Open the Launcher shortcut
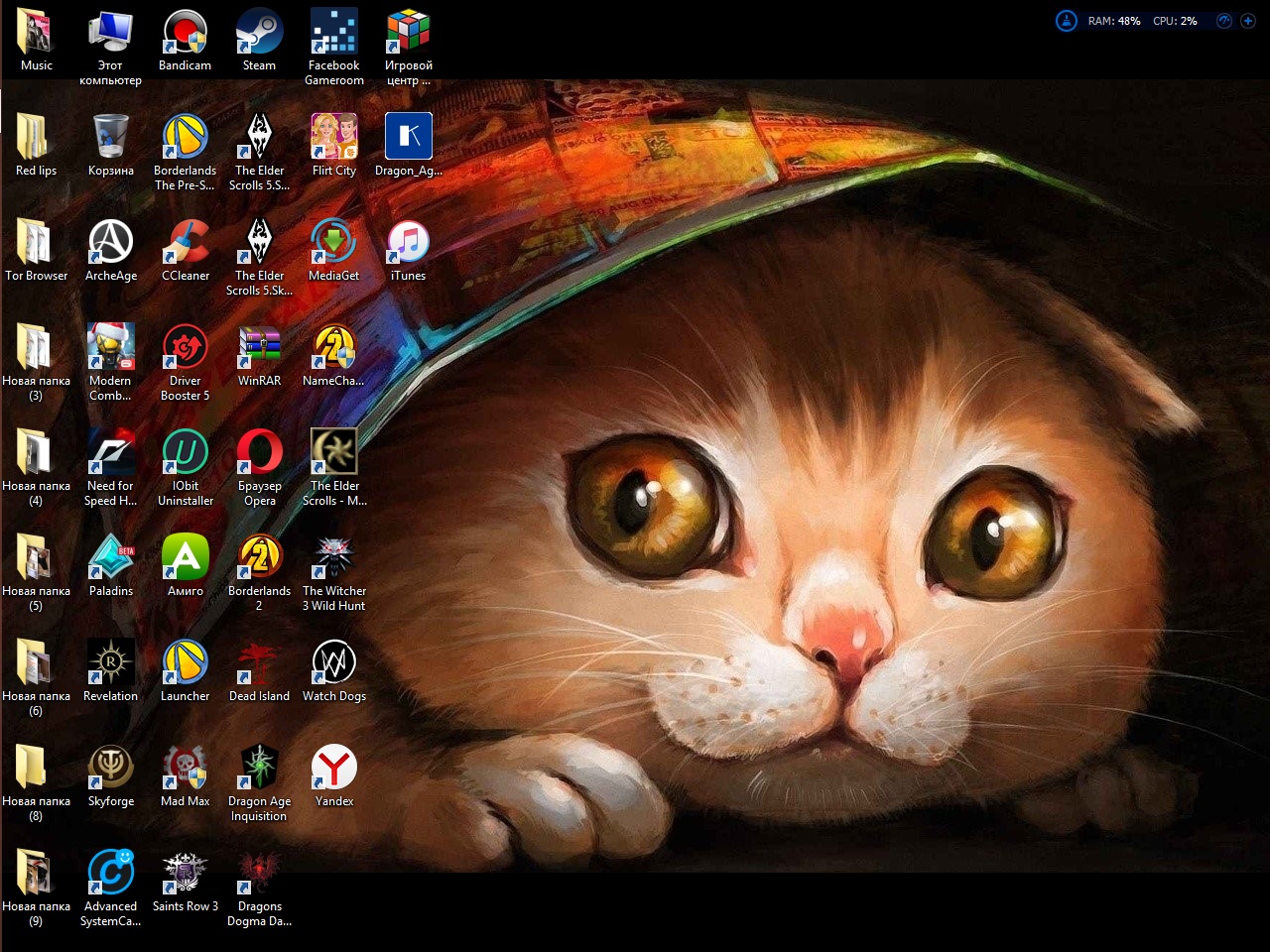This screenshot has width=1270, height=952. tap(185, 671)
